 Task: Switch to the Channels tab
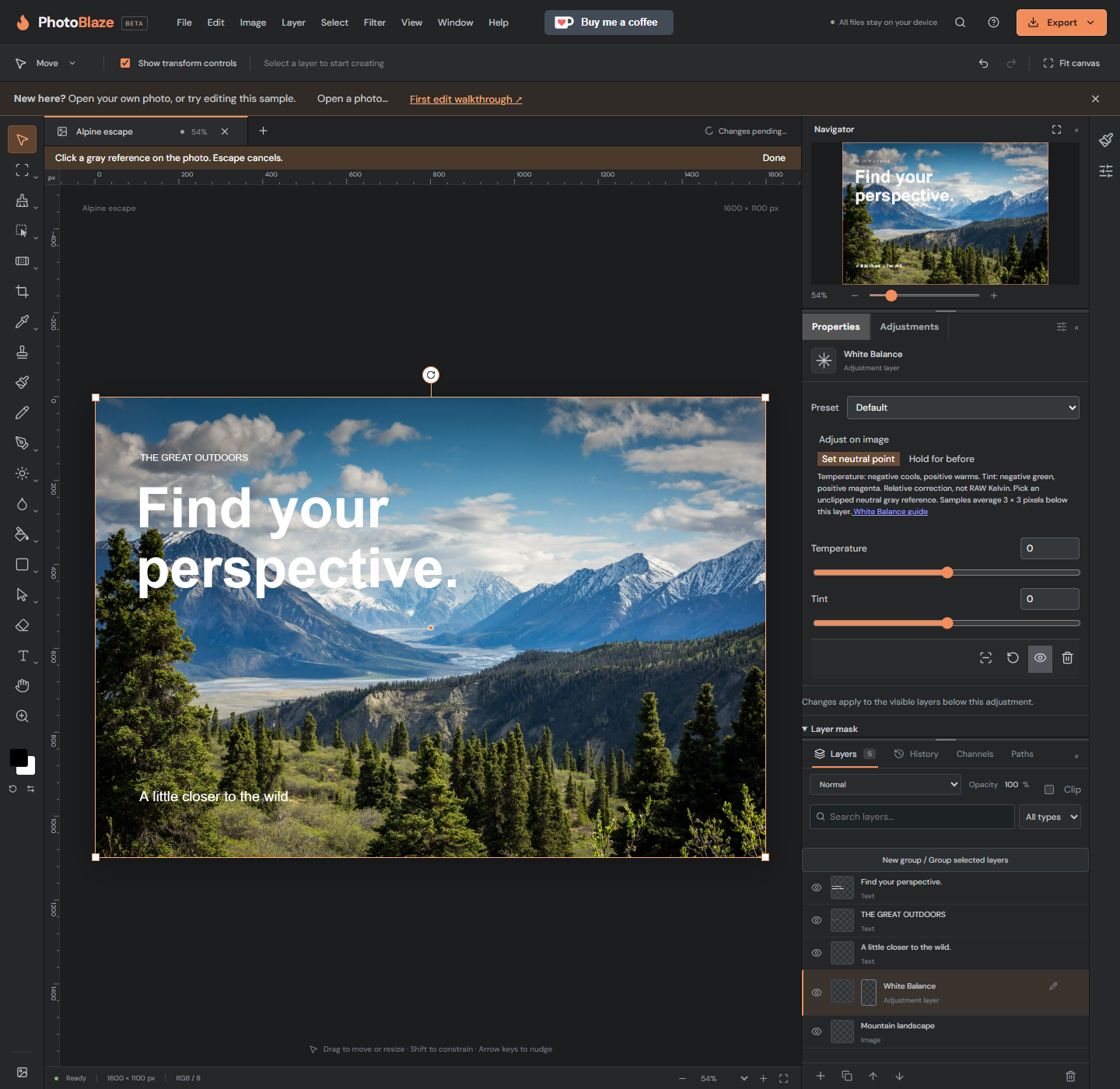coord(975,754)
